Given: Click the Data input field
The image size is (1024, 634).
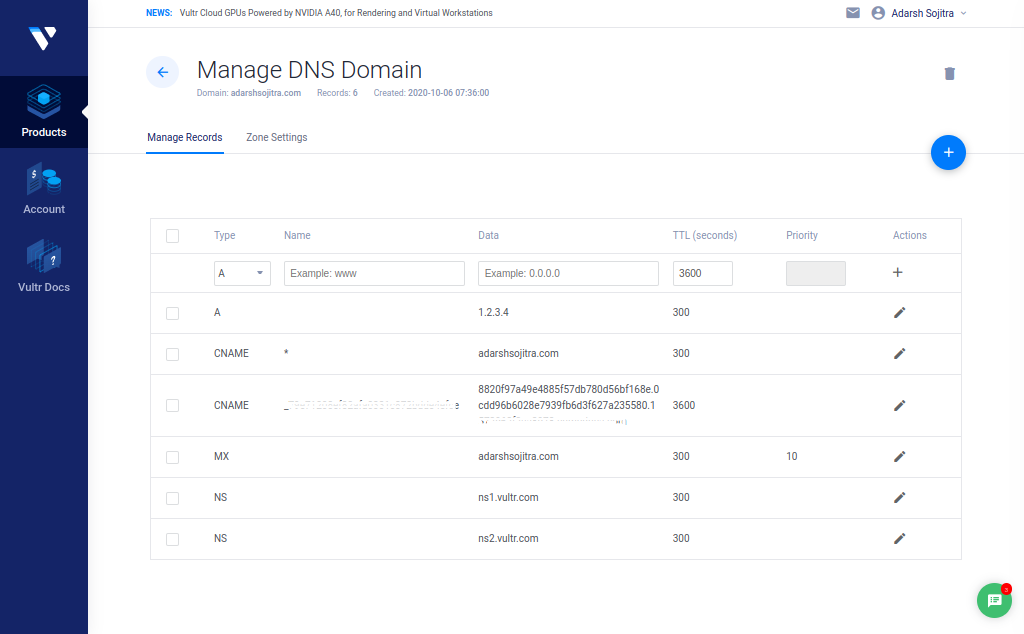Looking at the screenshot, I should (x=568, y=274).
